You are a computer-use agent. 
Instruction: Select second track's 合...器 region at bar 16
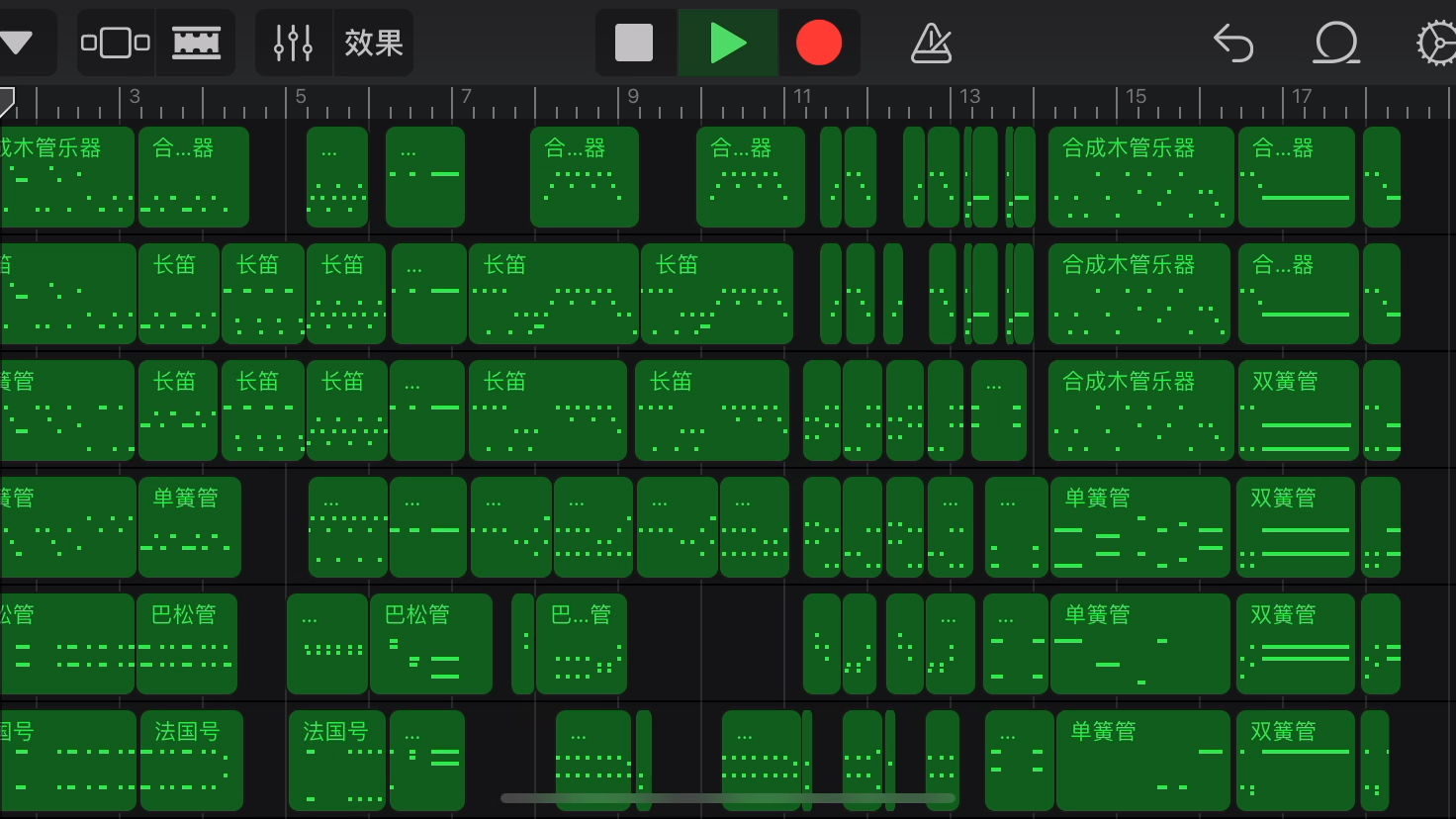[x=1297, y=294]
